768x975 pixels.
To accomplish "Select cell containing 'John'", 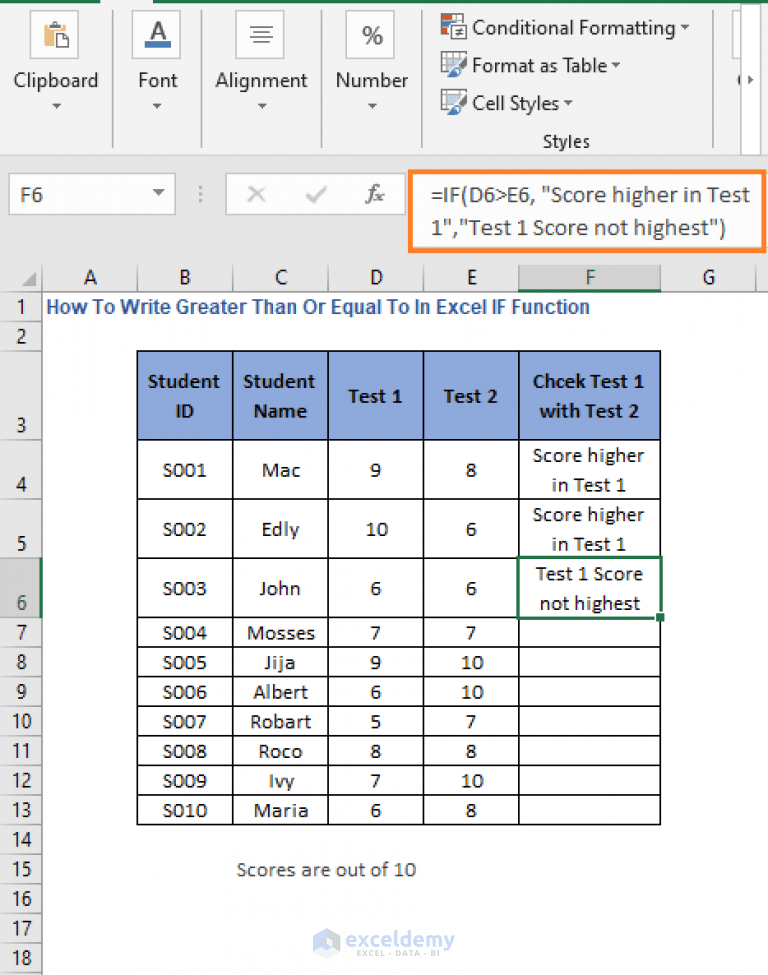I will coord(280,588).
